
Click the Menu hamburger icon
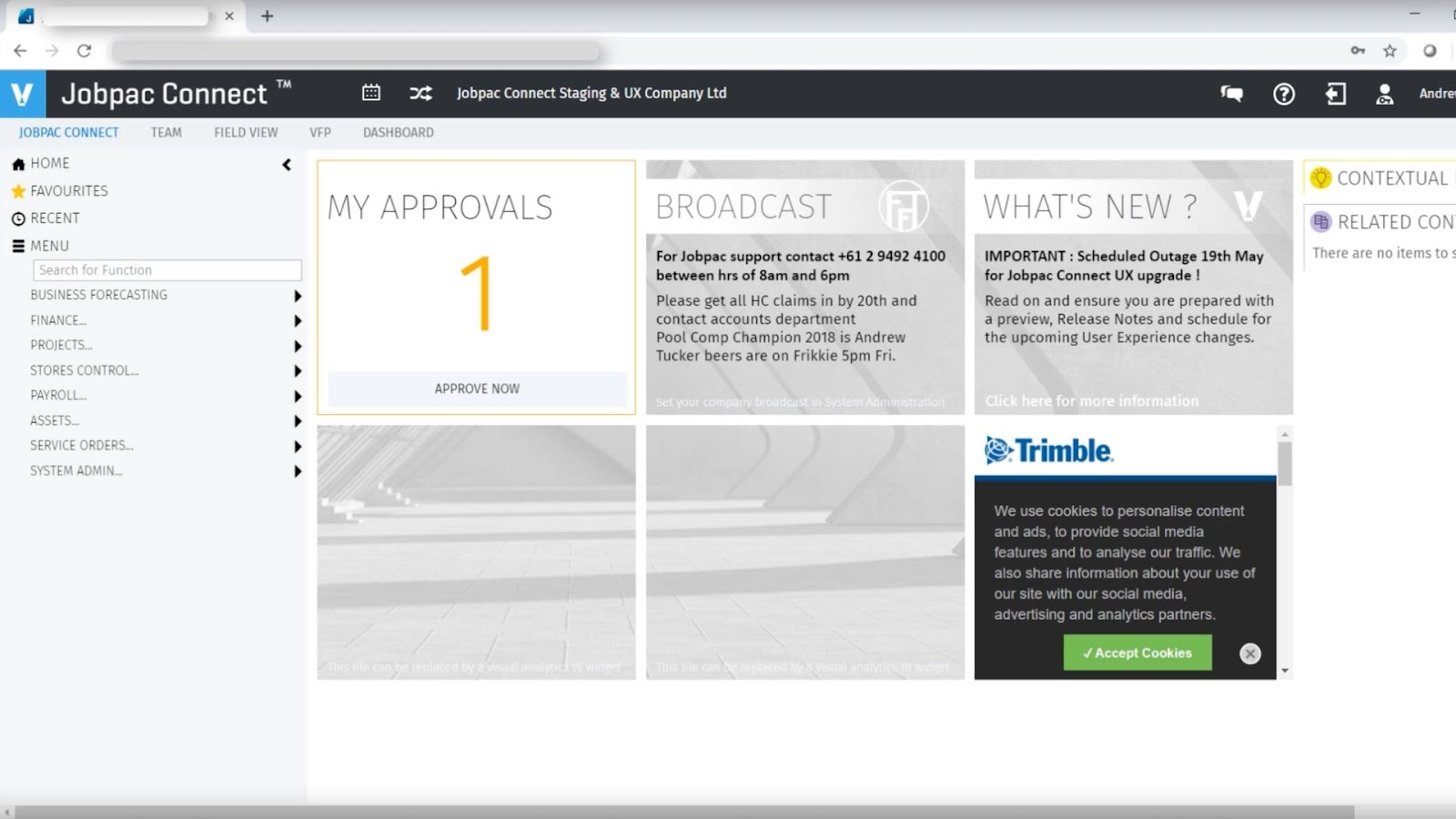(x=18, y=246)
